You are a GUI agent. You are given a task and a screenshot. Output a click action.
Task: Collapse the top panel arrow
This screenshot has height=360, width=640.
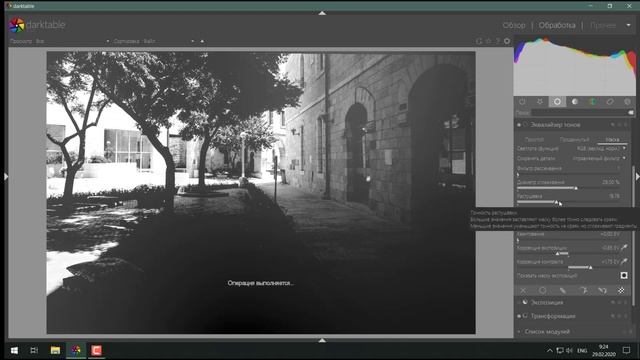point(322,13)
